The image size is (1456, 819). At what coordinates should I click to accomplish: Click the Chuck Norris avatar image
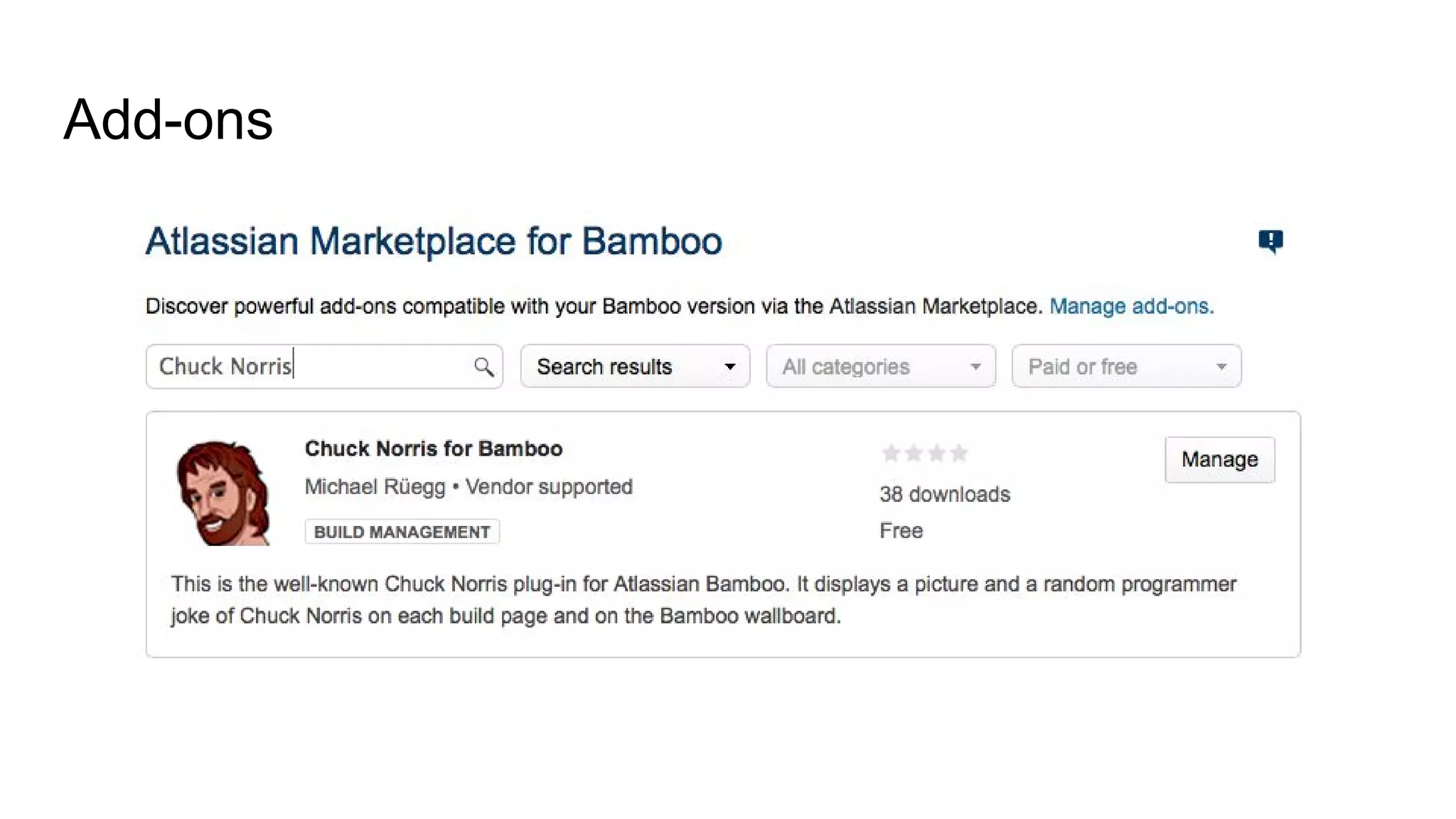[223, 493]
